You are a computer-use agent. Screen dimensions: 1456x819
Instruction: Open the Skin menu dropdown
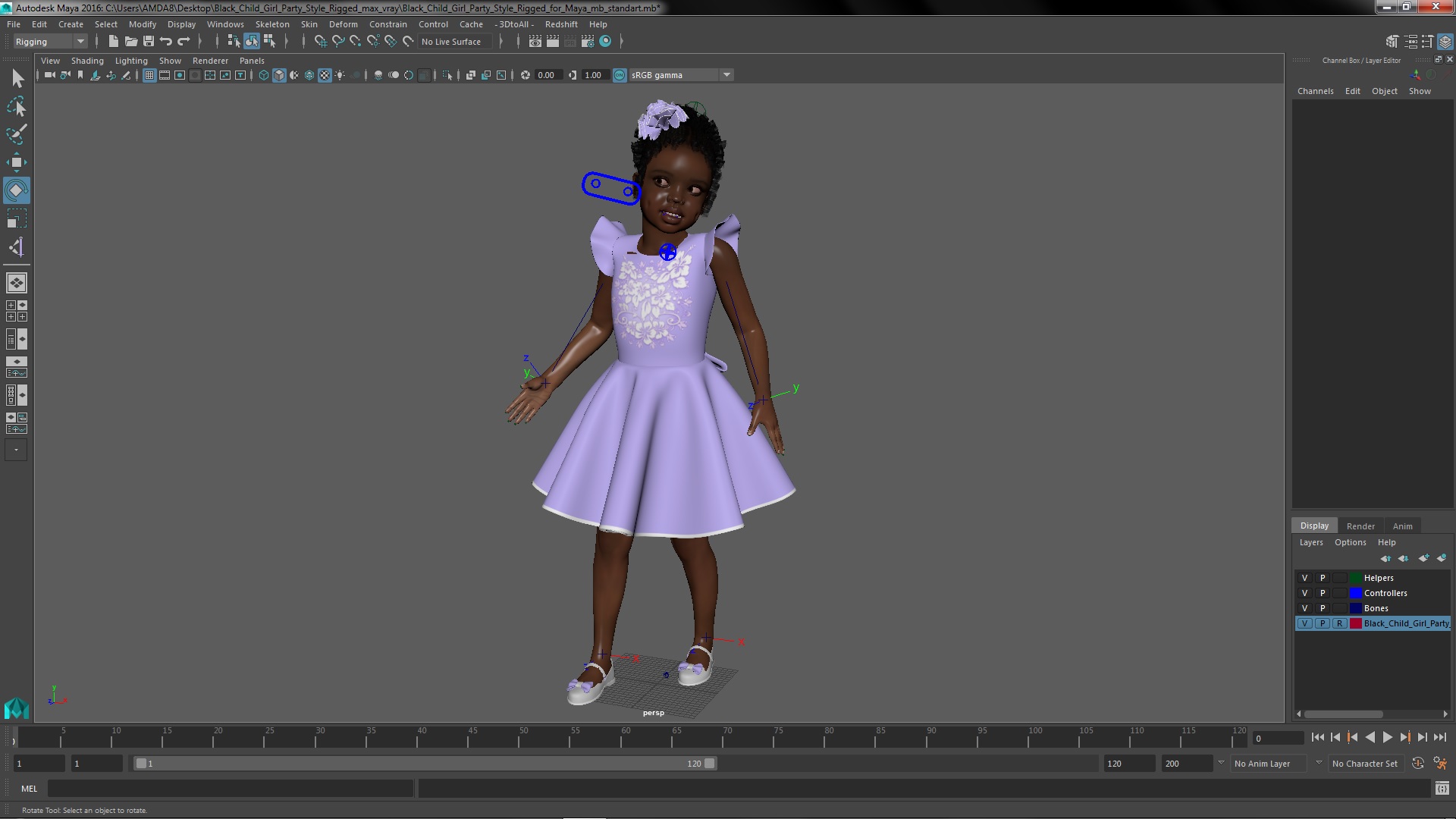pyautogui.click(x=310, y=24)
